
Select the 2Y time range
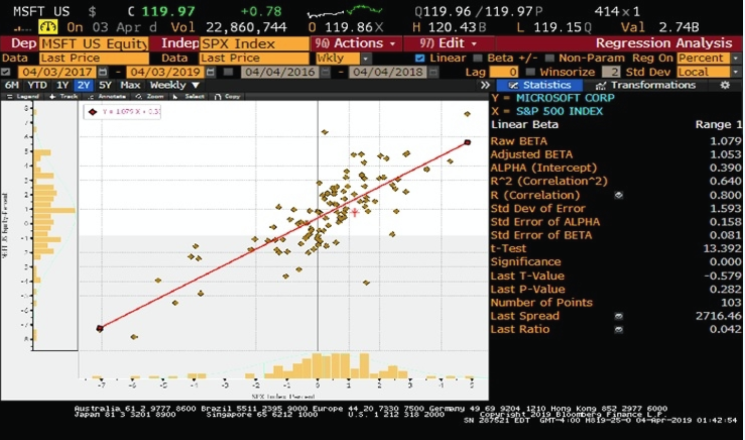coord(84,85)
